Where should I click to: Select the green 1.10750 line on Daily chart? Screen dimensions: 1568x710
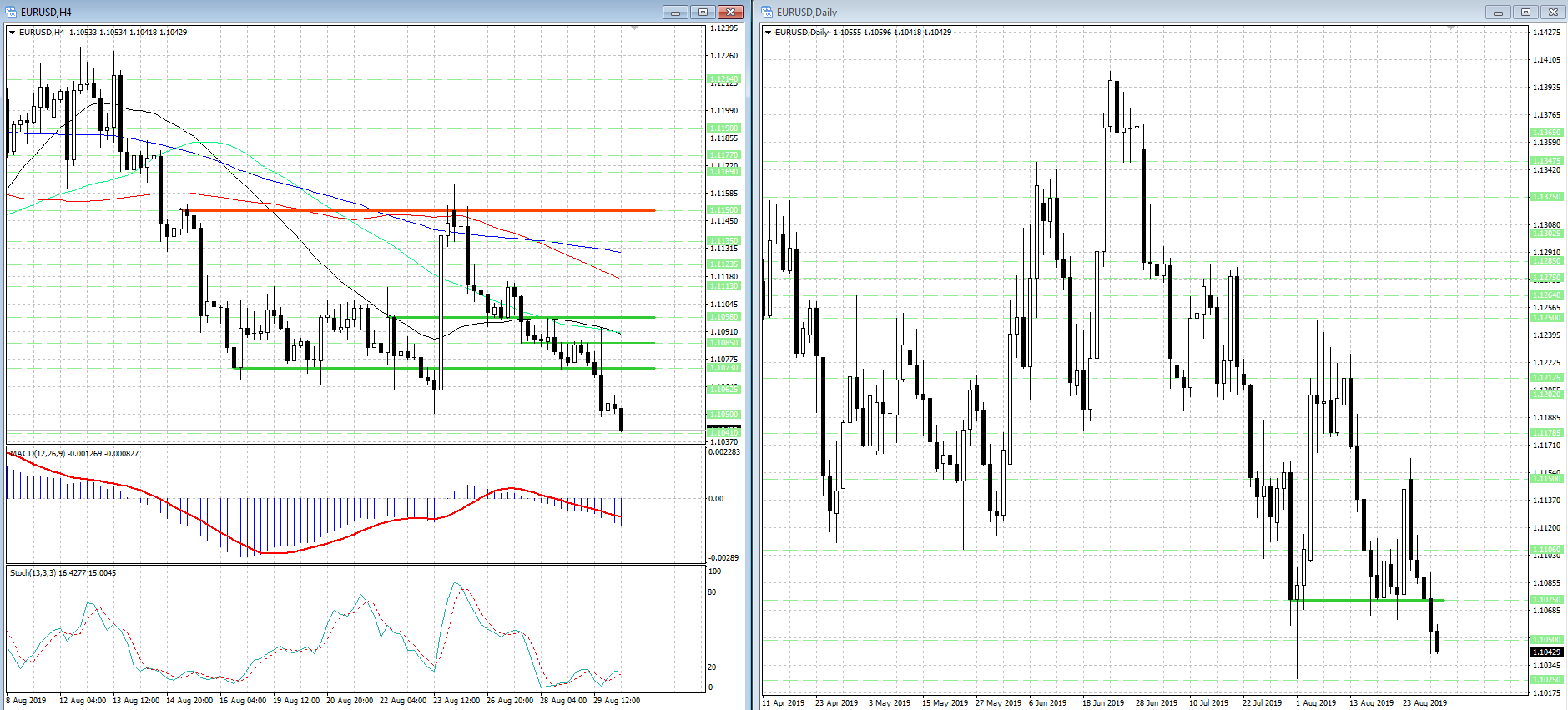1367,600
